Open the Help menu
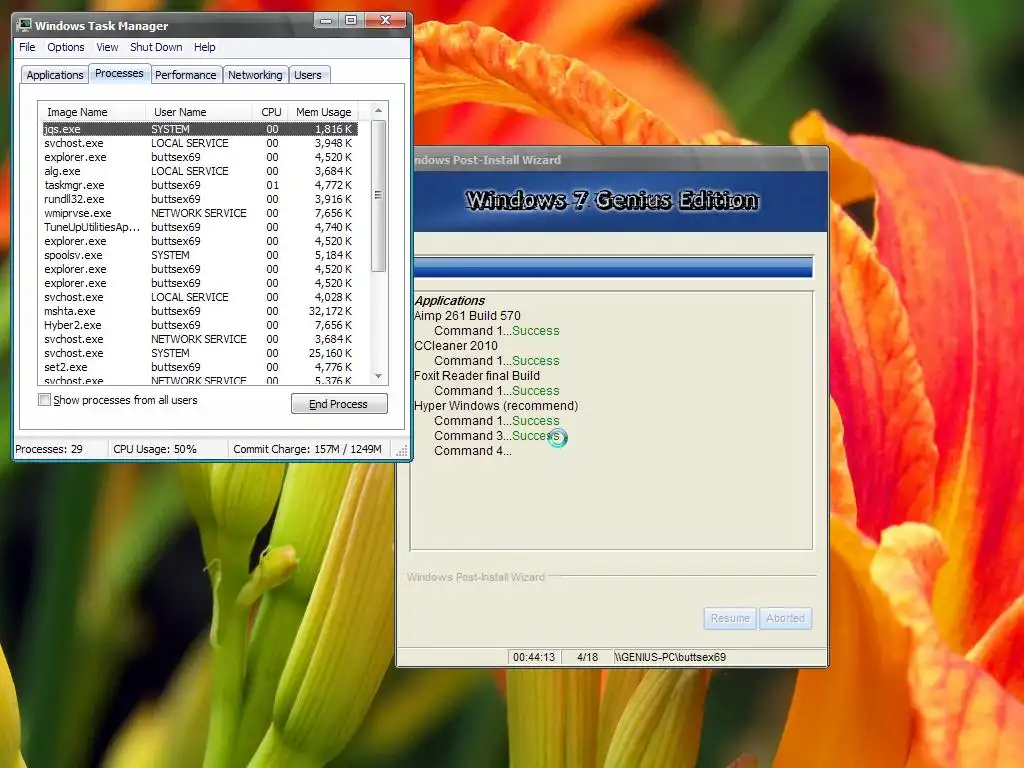Viewport: 1024px width, 768px height. pyautogui.click(x=204, y=47)
